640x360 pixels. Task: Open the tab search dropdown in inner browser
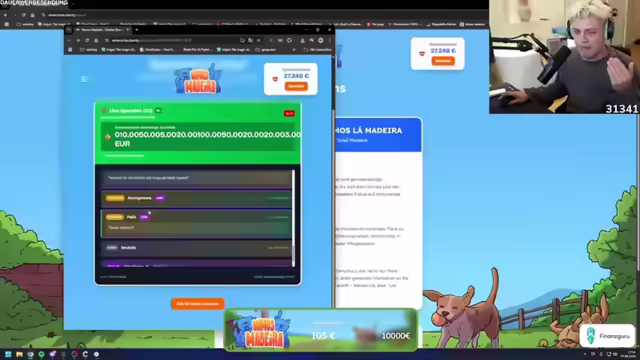point(69,30)
